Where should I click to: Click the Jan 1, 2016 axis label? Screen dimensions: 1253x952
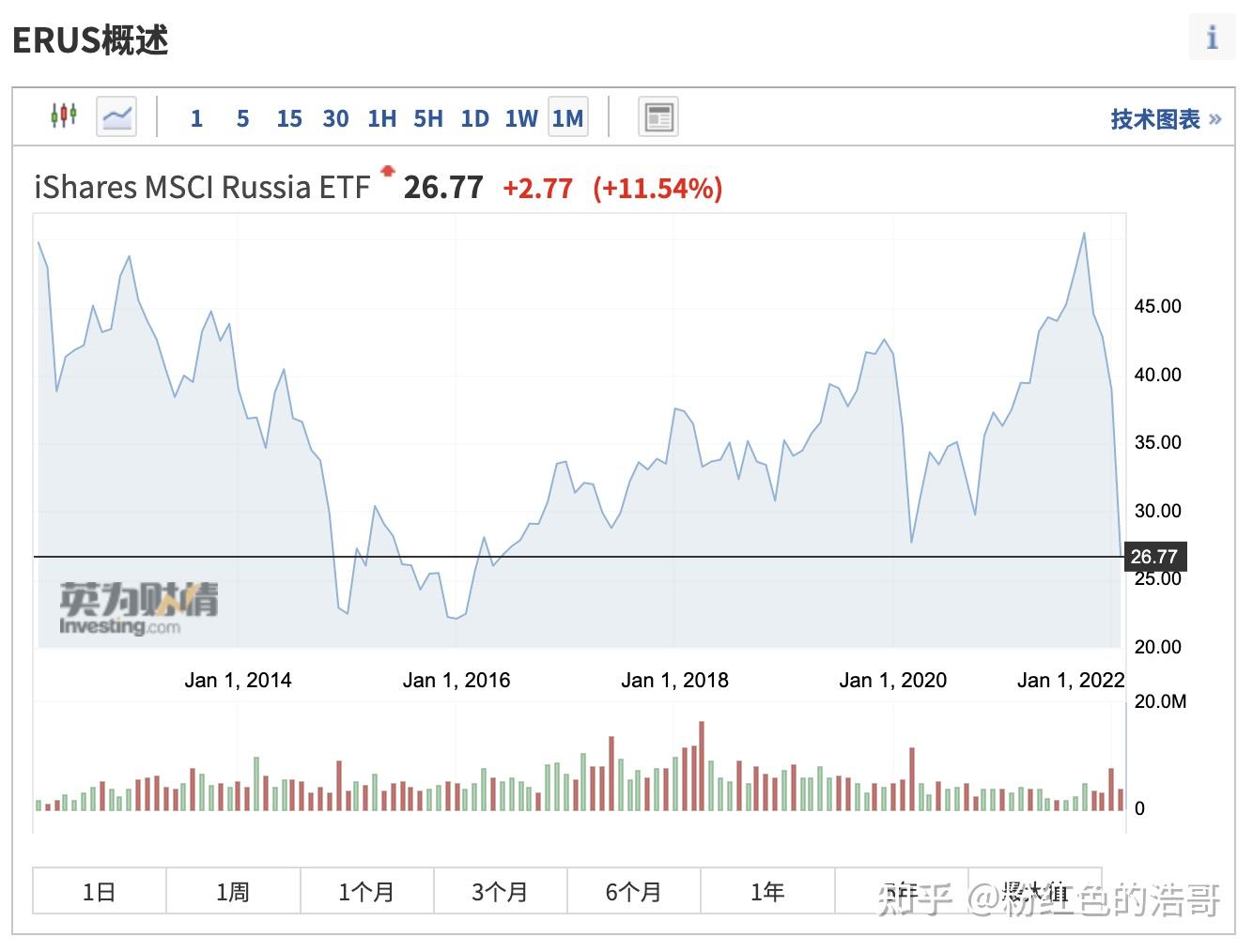[x=456, y=680]
